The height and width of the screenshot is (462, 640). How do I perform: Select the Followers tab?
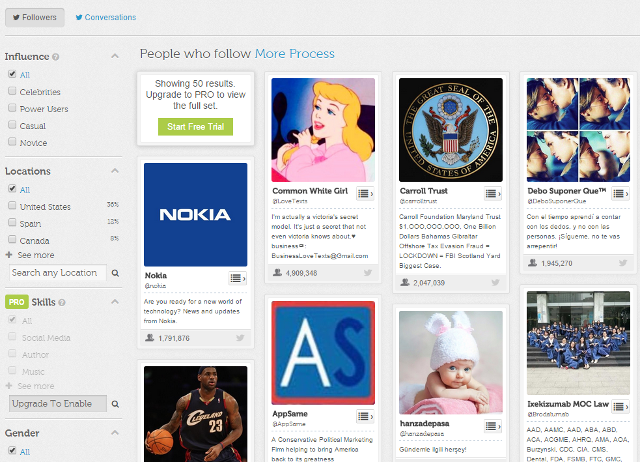point(35,17)
